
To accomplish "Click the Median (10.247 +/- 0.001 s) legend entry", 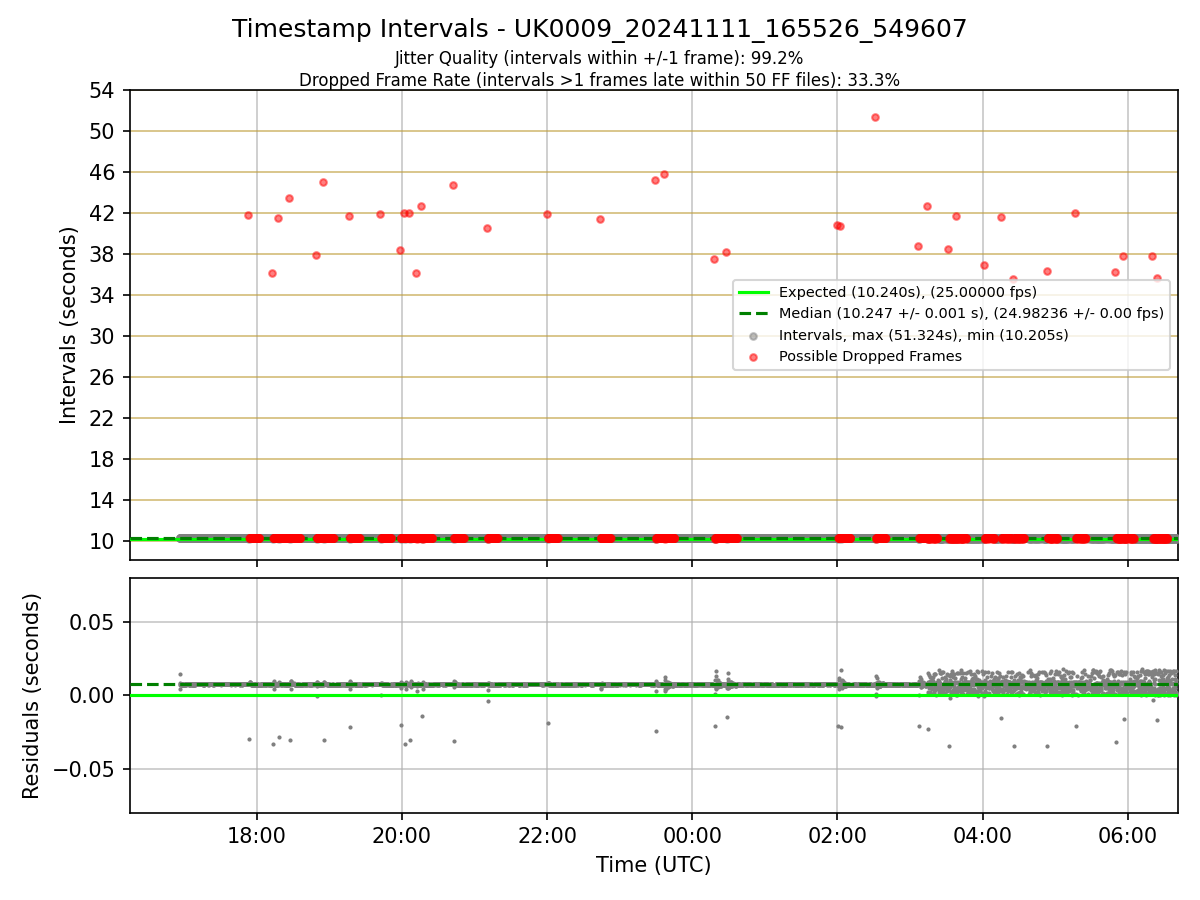I will [971, 313].
